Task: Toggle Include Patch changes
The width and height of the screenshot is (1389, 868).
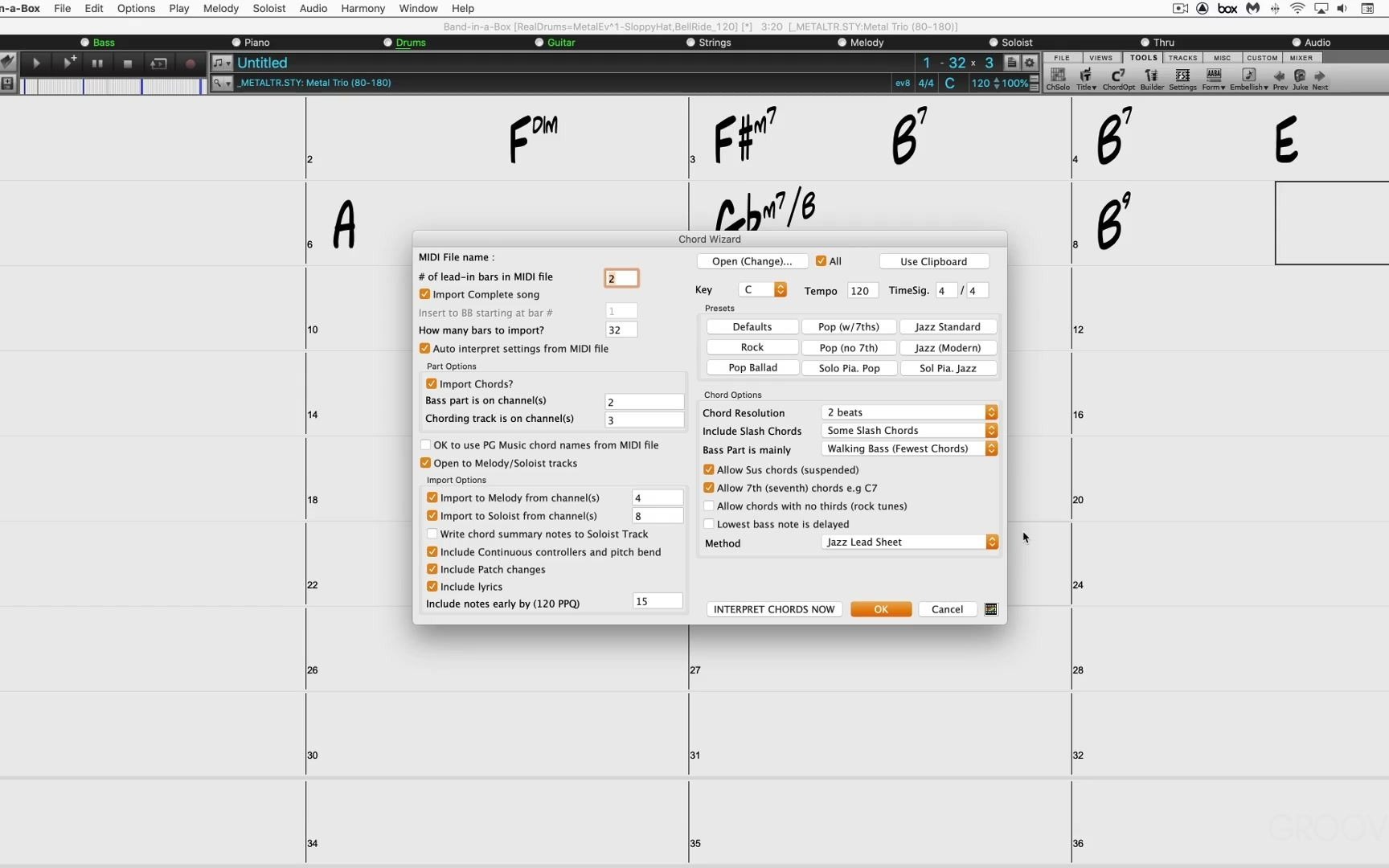Action: [x=432, y=569]
